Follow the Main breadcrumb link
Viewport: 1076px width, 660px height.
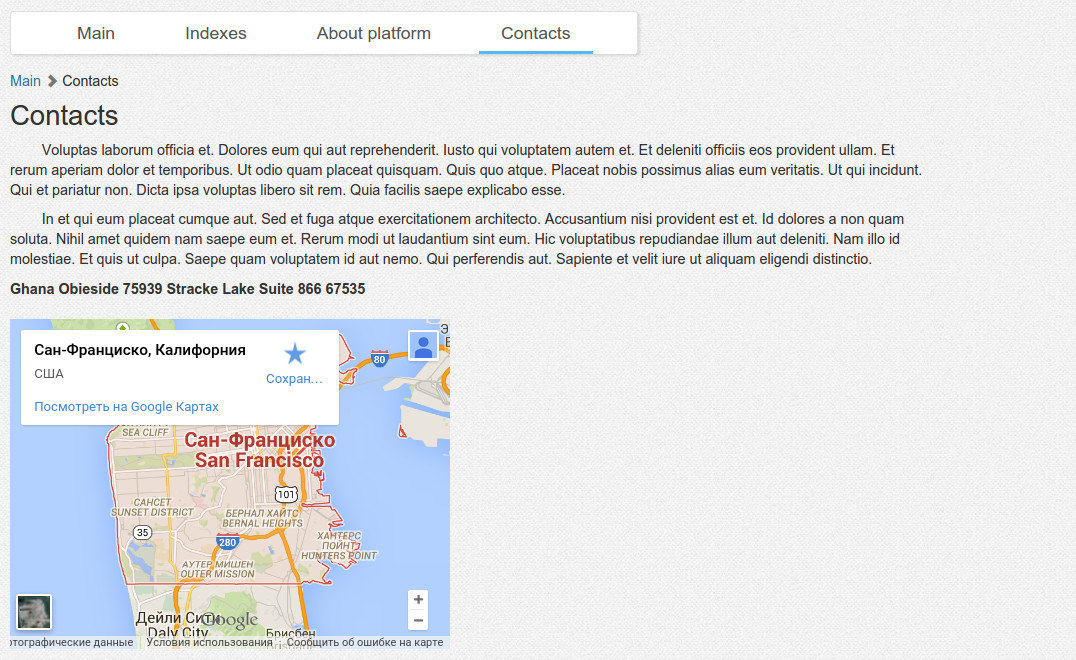tap(25, 81)
